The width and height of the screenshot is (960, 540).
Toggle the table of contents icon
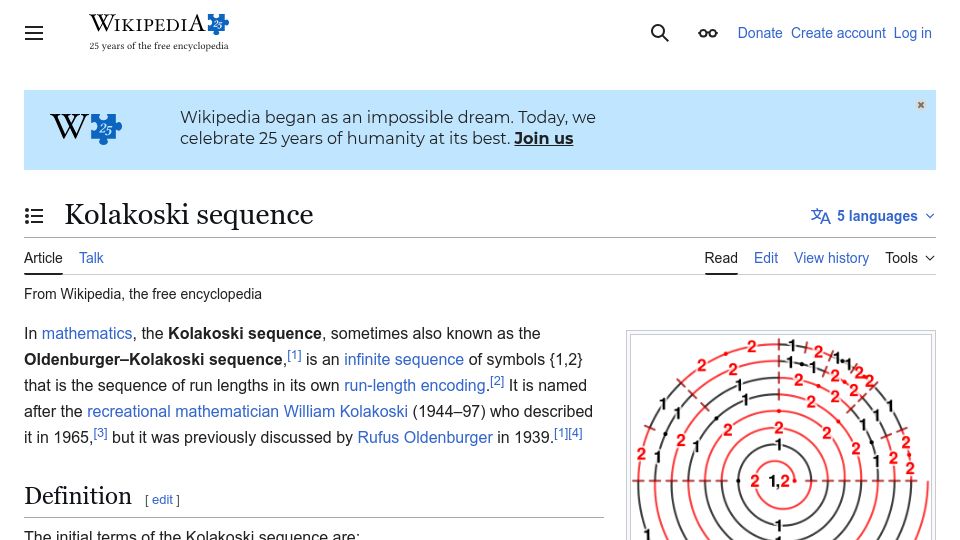click(34, 216)
